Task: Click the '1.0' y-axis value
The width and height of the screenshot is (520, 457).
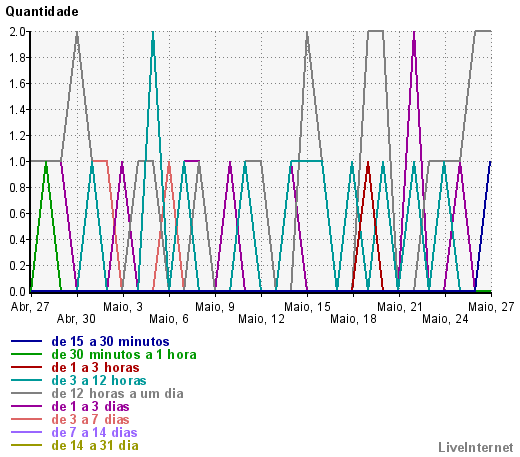Action: 18,162
